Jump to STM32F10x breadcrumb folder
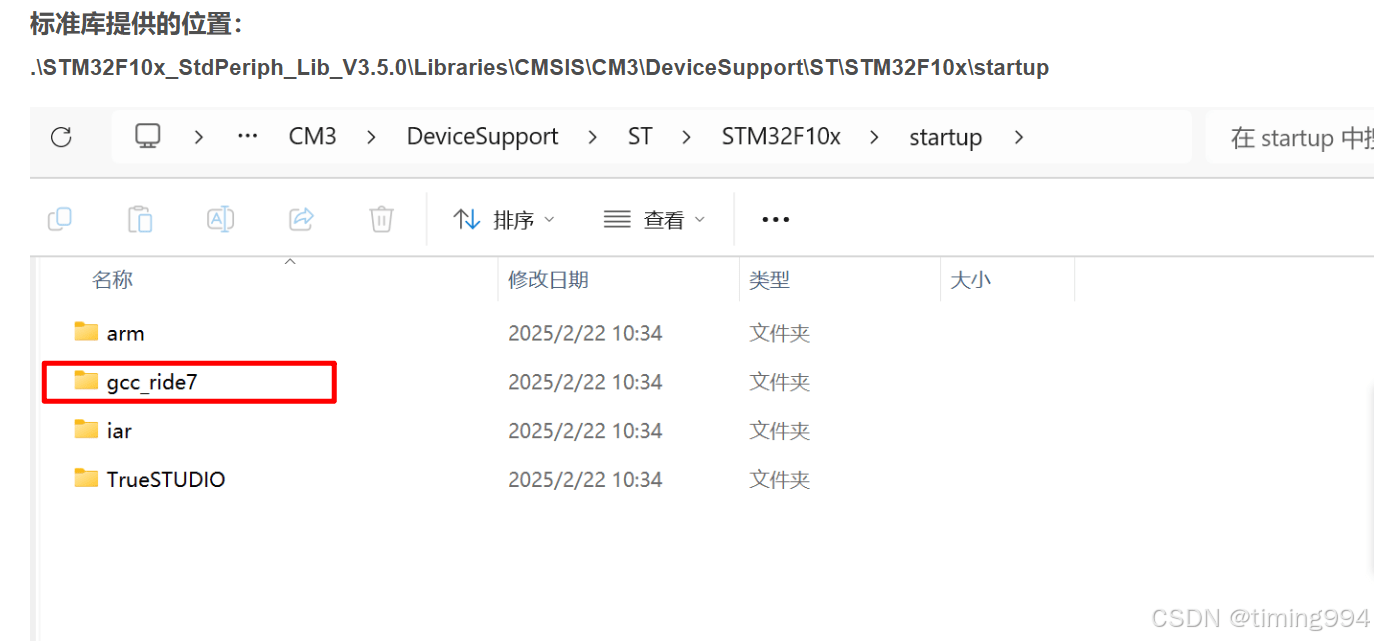The image size is (1374, 641). click(x=781, y=137)
